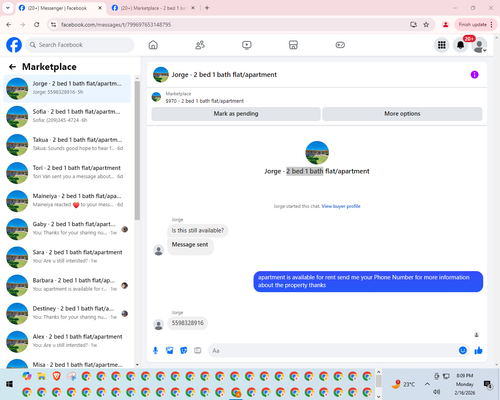Open the $970 listing link under header
500x400 pixels.
tap(205, 101)
